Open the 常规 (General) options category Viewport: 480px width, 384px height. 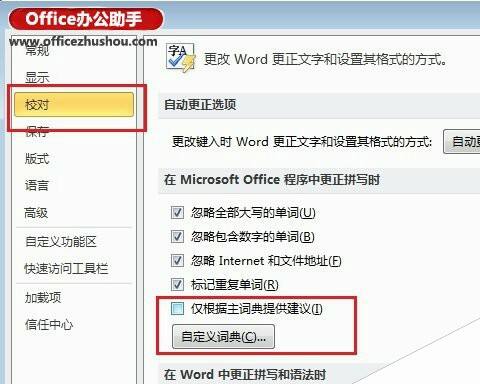(37, 51)
